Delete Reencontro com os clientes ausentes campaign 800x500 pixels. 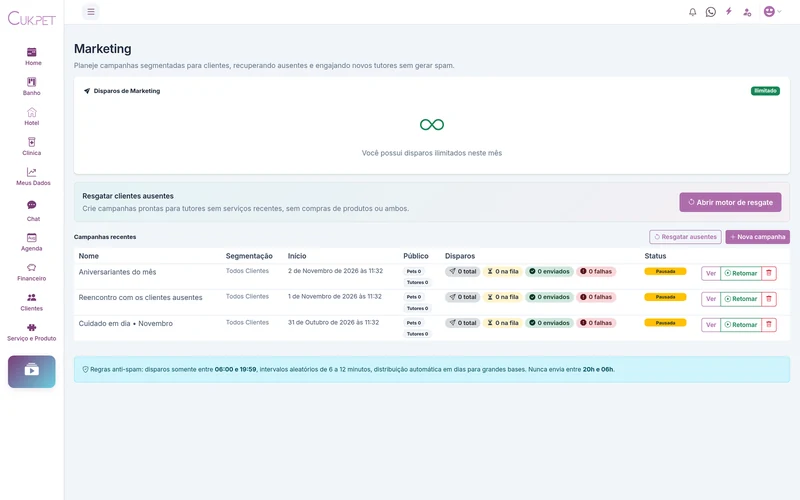pos(769,299)
